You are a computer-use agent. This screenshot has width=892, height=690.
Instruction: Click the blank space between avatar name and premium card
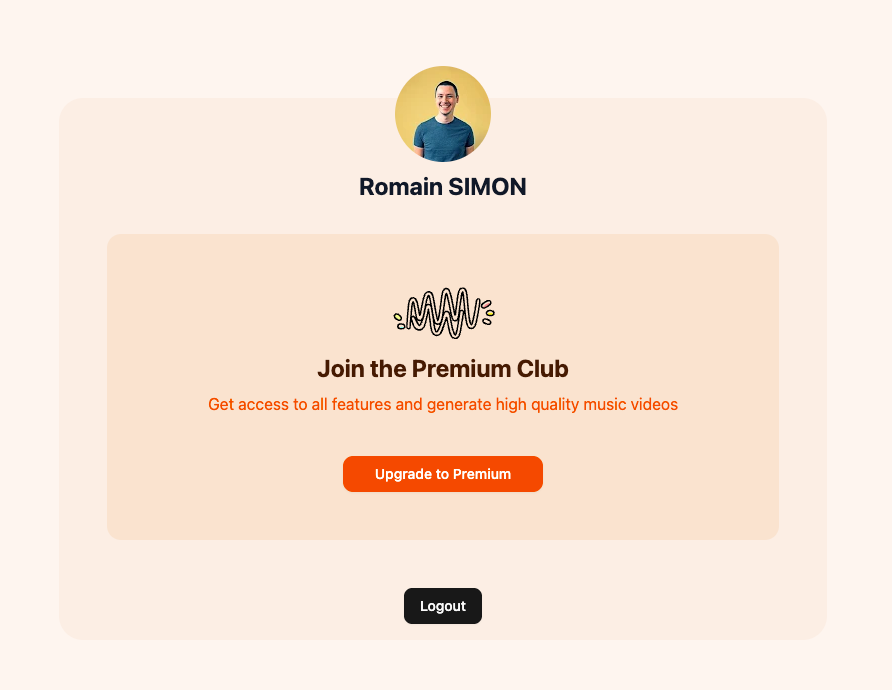click(443, 217)
